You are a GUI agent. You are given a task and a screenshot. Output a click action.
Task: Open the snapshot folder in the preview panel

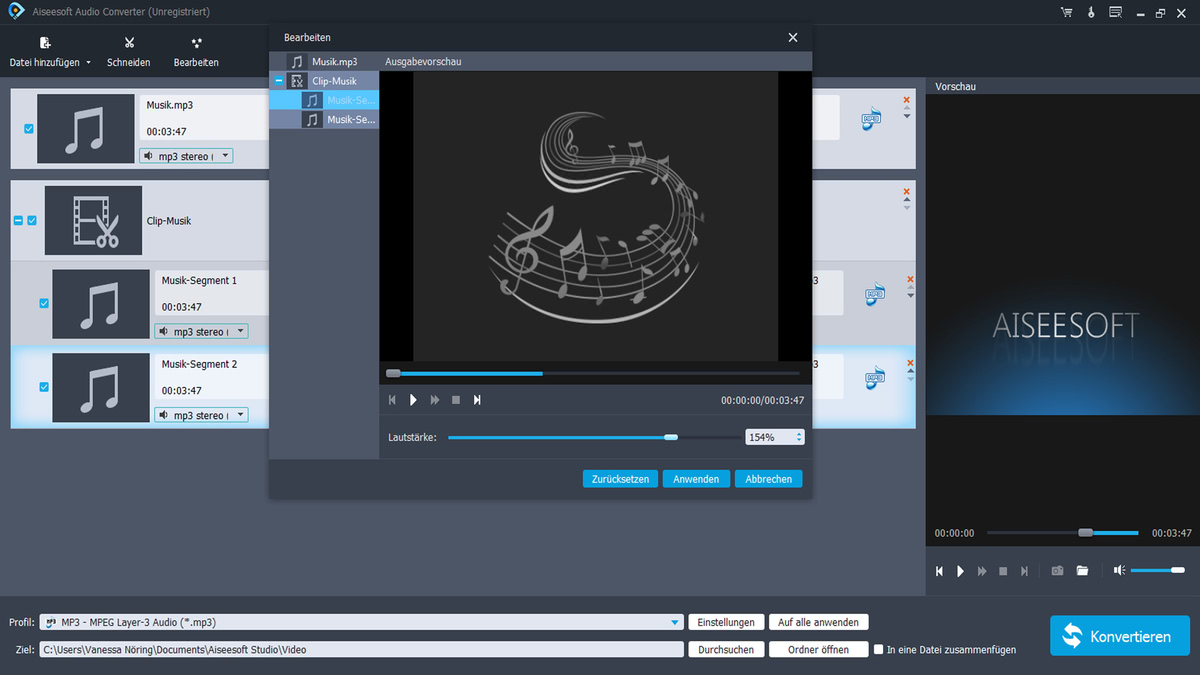tap(1082, 570)
